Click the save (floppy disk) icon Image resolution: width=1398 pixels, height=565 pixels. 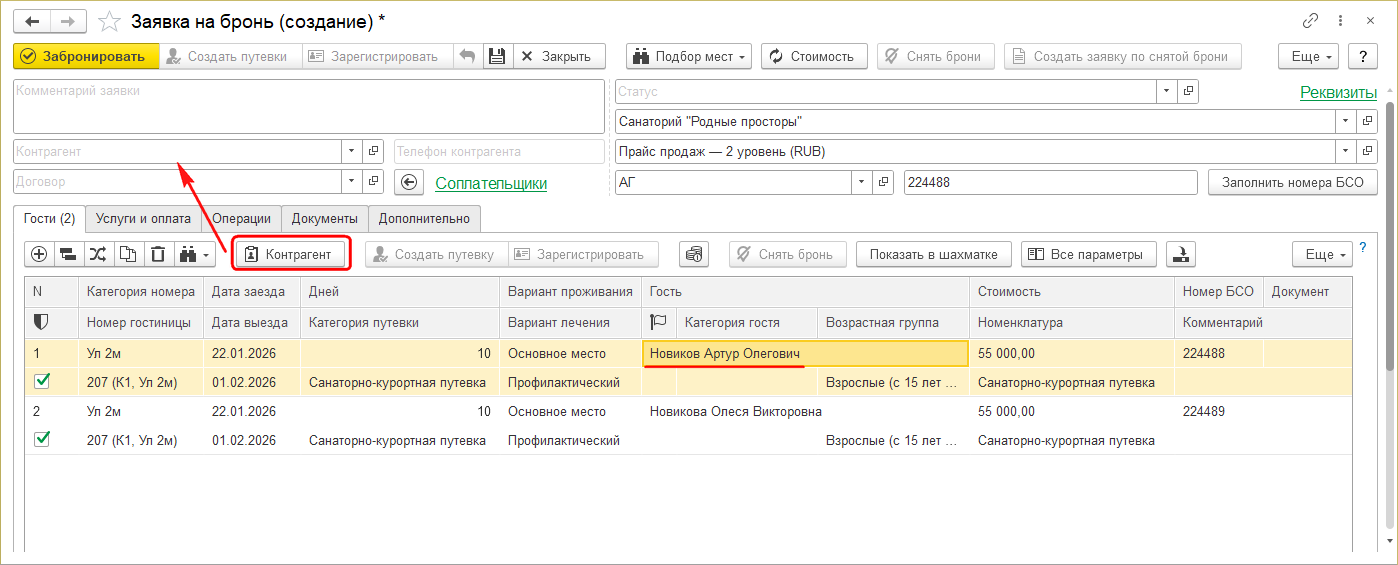498,56
